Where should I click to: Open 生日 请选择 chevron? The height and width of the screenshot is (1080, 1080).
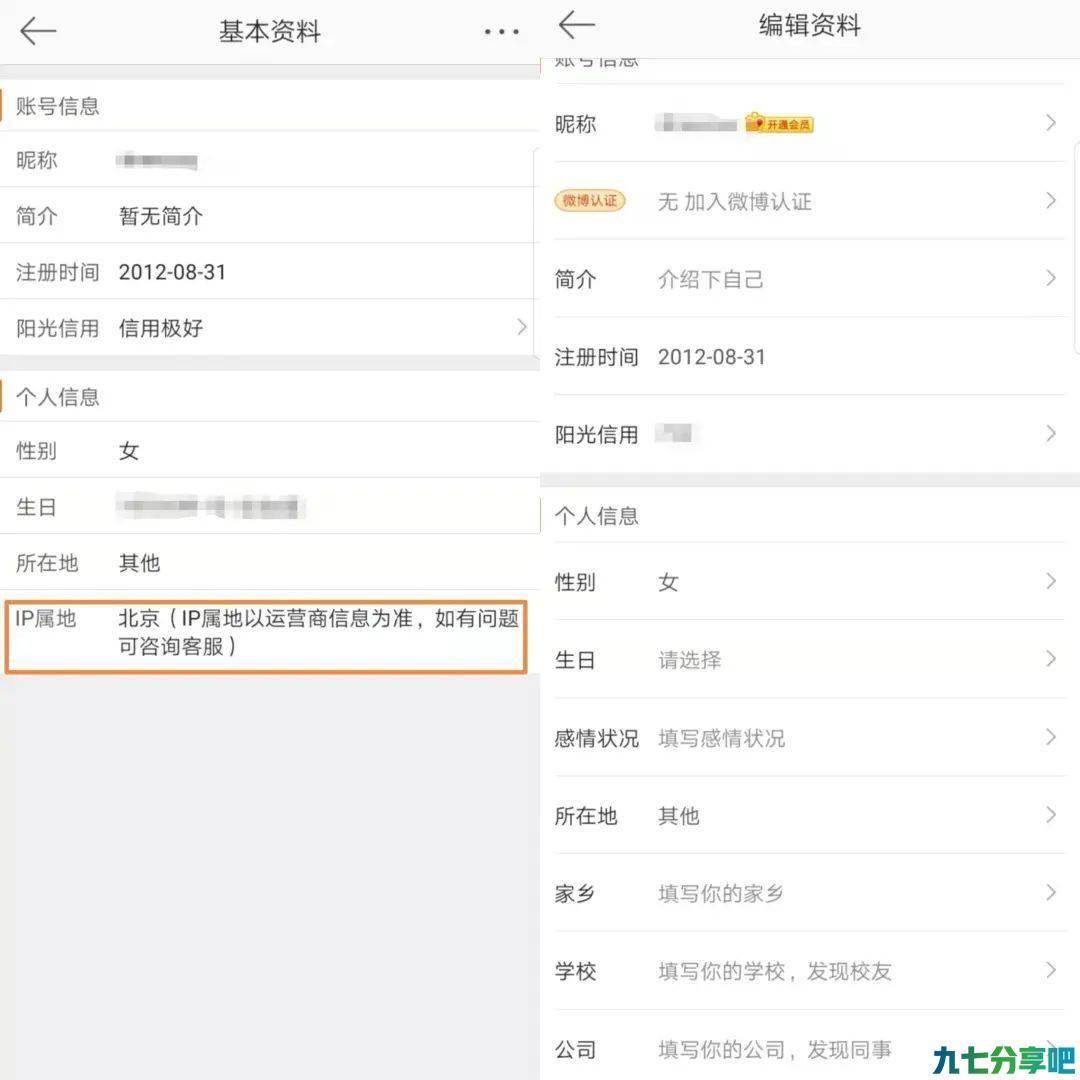pos(1051,659)
